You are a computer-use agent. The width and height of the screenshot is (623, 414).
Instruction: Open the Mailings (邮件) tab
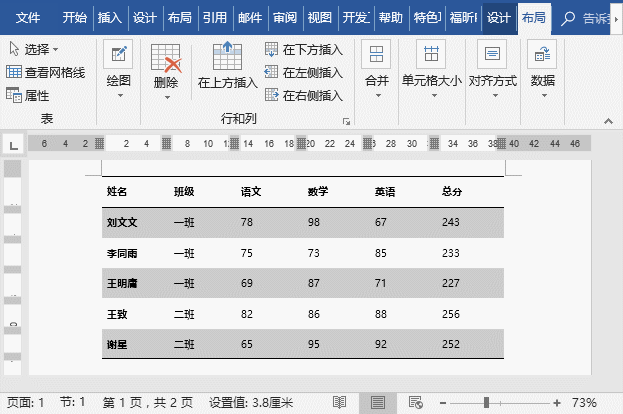[250, 18]
